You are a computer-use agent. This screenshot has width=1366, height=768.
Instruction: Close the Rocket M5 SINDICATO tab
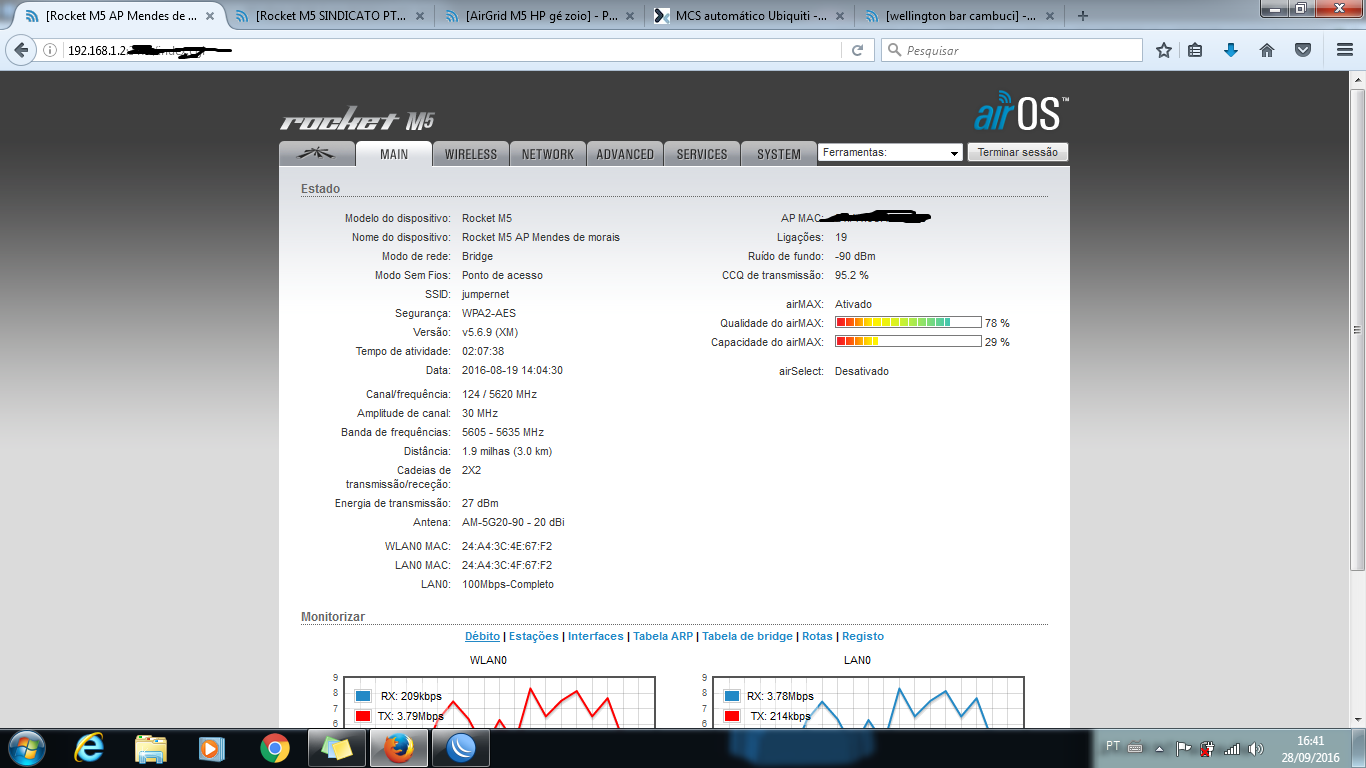[x=422, y=16]
